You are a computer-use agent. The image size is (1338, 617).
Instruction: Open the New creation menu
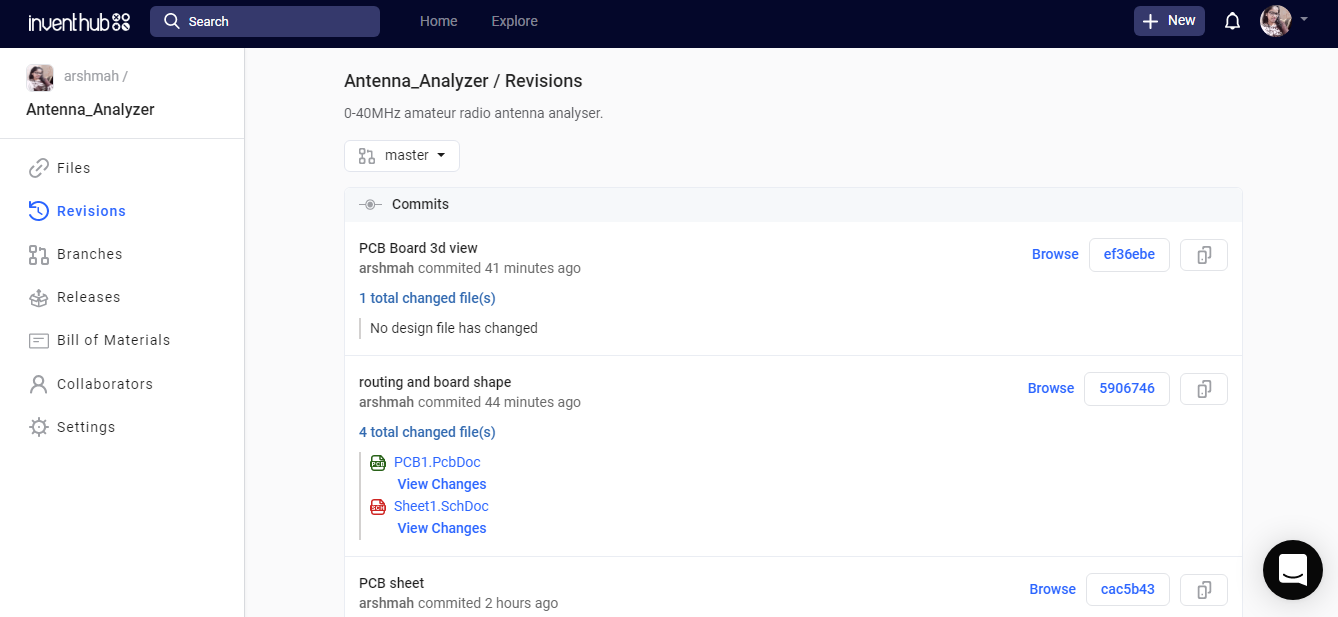(1169, 21)
